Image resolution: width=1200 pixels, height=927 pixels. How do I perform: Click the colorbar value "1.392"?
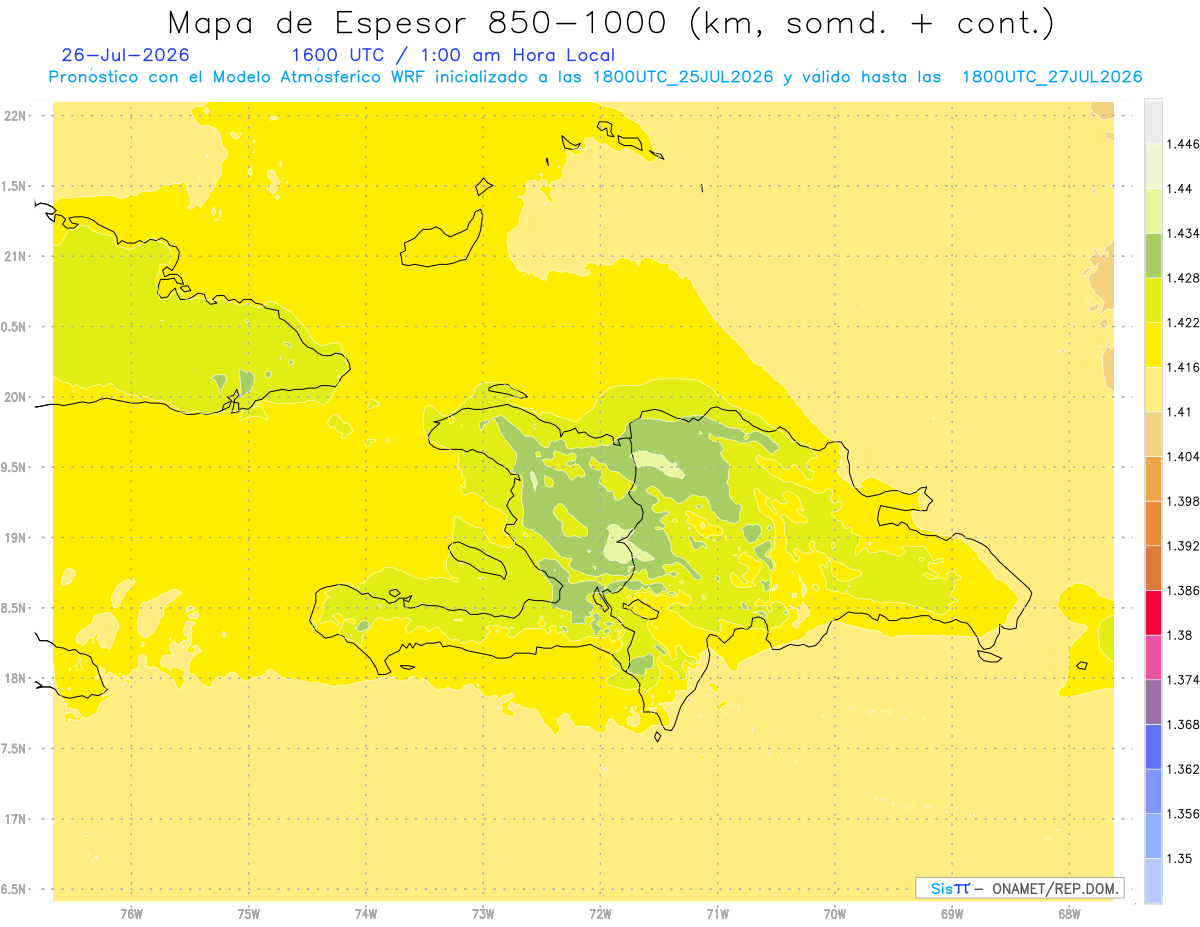point(1183,546)
